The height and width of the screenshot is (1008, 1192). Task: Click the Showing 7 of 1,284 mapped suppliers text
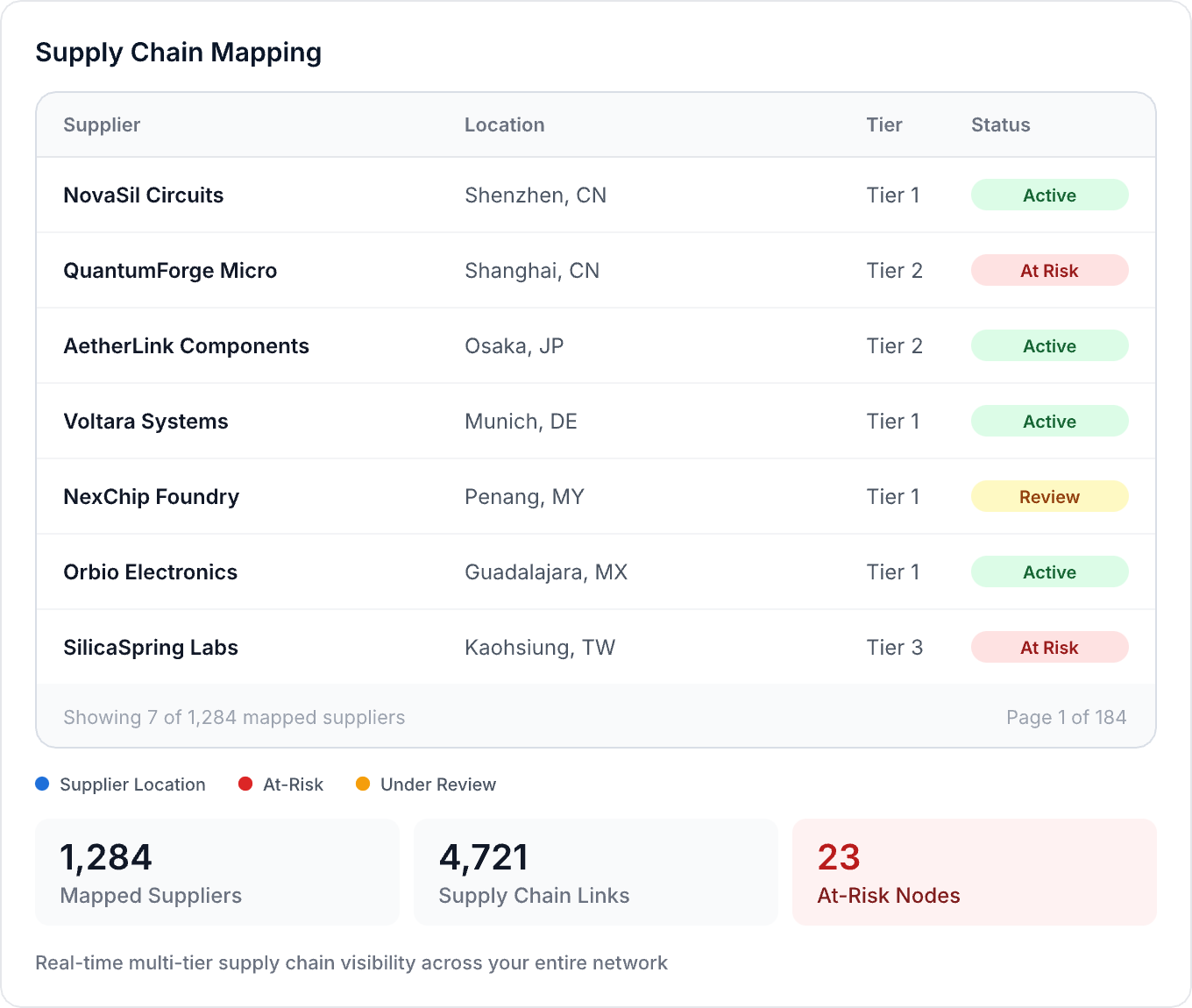click(234, 717)
